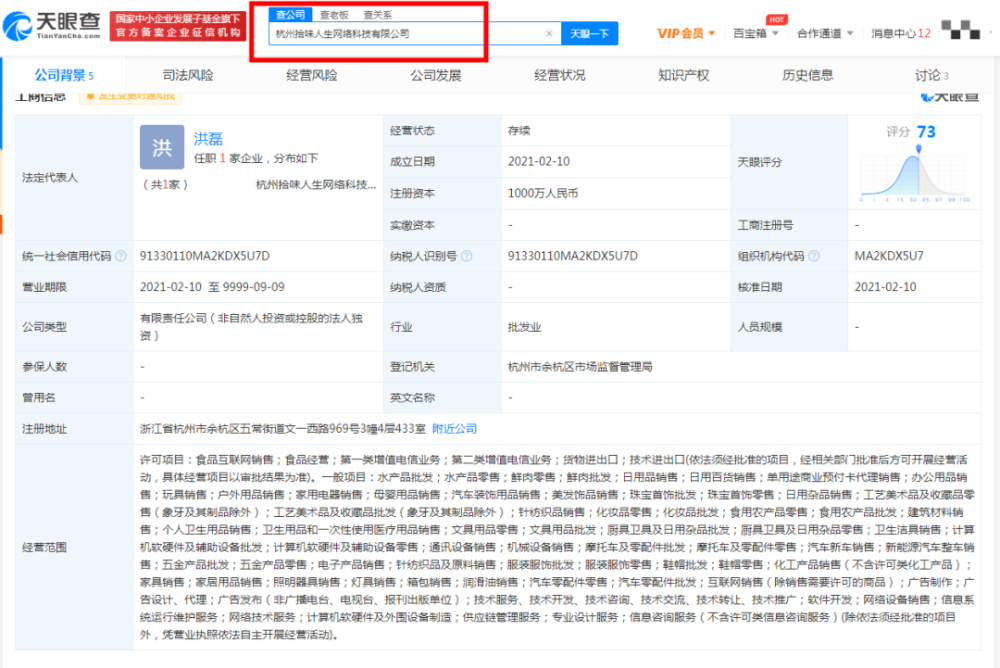Open the 知识产权 tab

point(683,75)
